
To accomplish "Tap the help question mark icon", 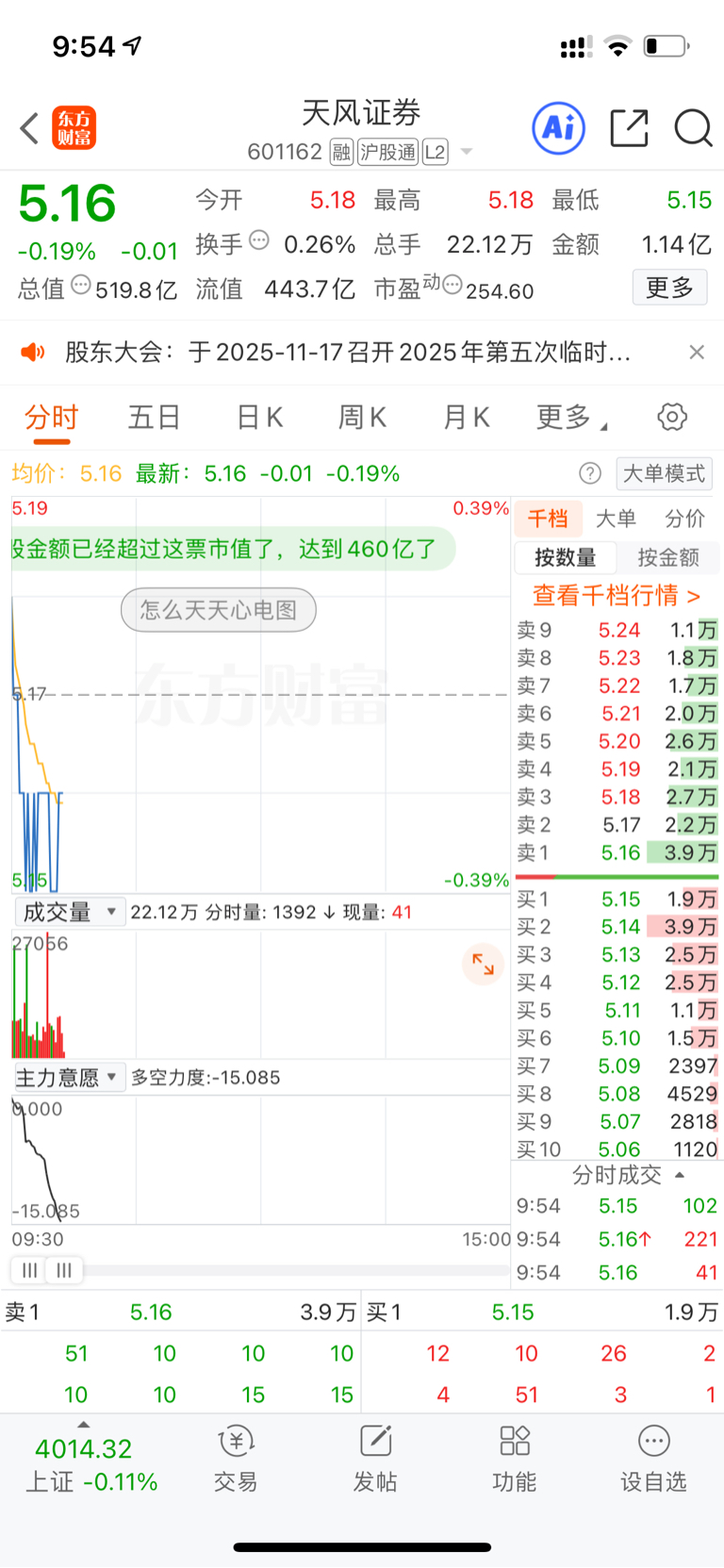I will 590,473.
